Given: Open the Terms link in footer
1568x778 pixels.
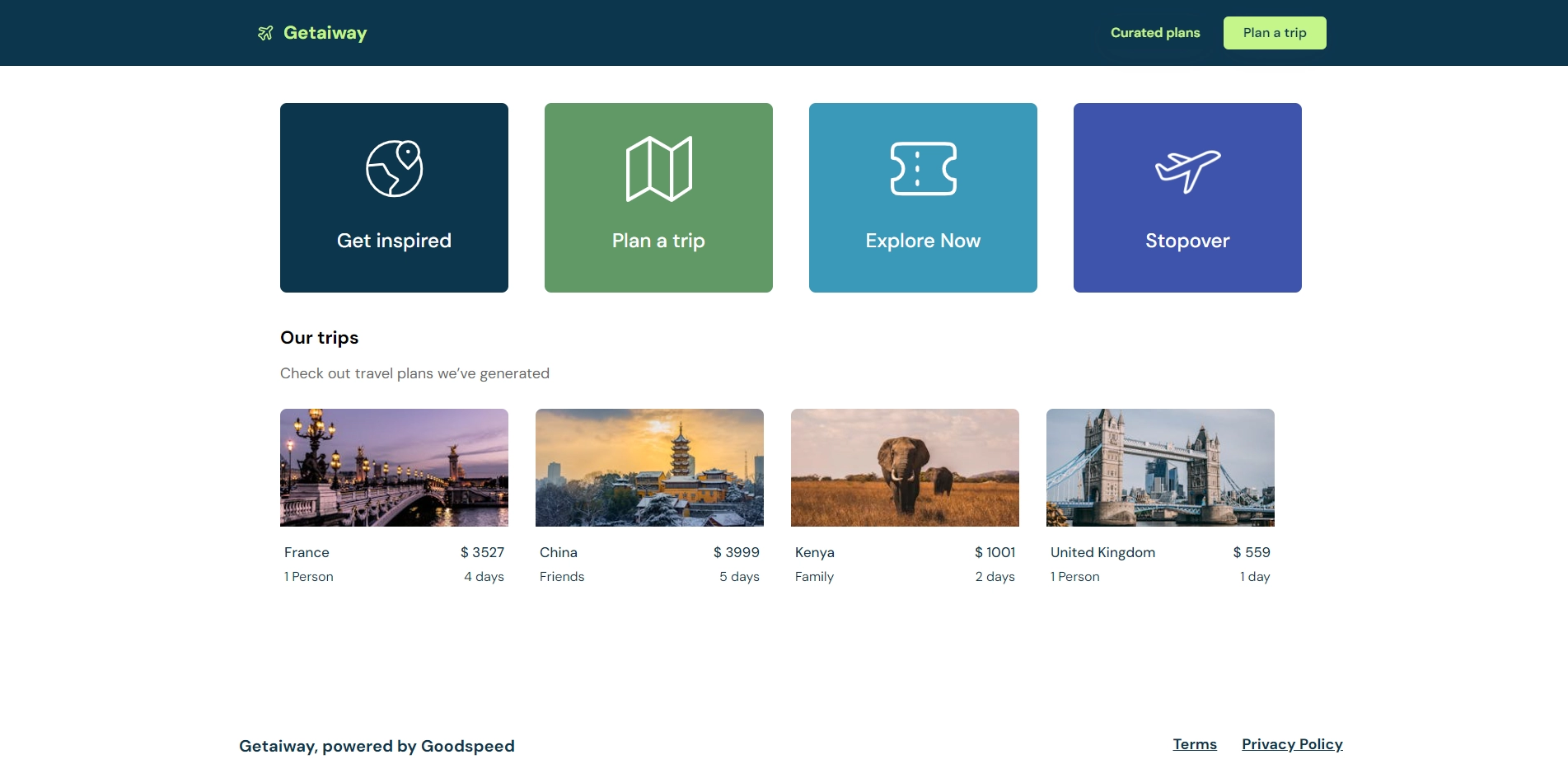Looking at the screenshot, I should tap(1195, 744).
